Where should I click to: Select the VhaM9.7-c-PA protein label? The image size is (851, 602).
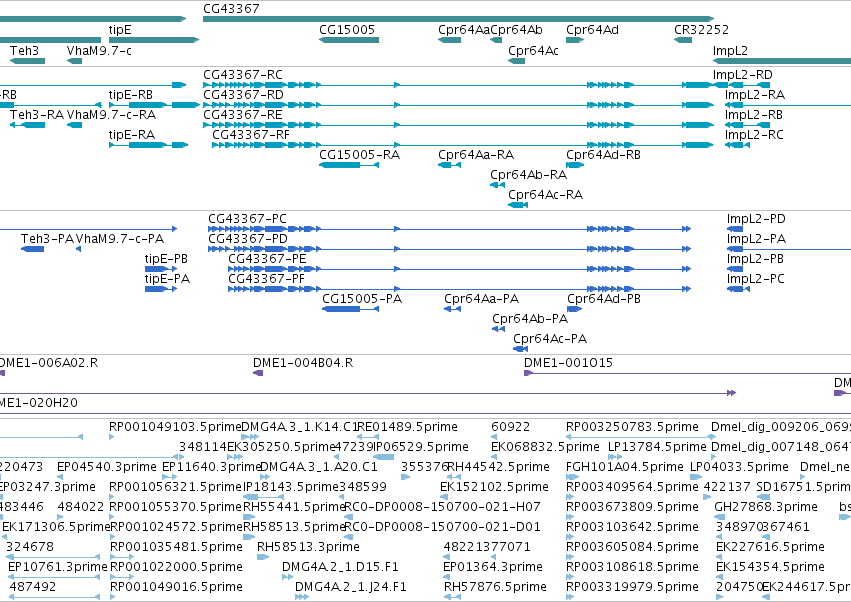coord(120,239)
